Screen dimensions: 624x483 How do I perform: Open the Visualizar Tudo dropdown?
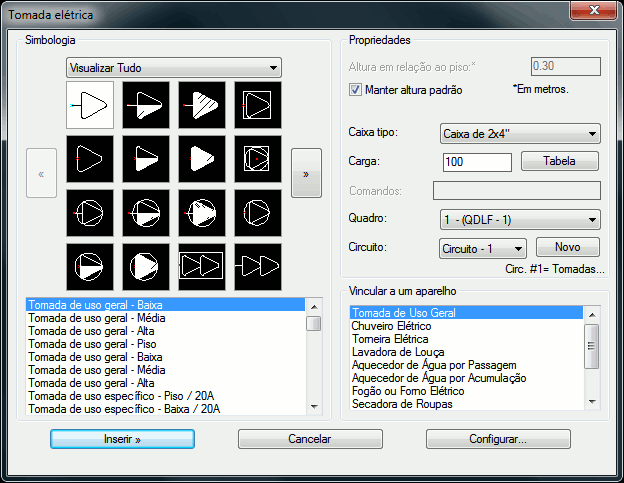click(x=173, y=67)
